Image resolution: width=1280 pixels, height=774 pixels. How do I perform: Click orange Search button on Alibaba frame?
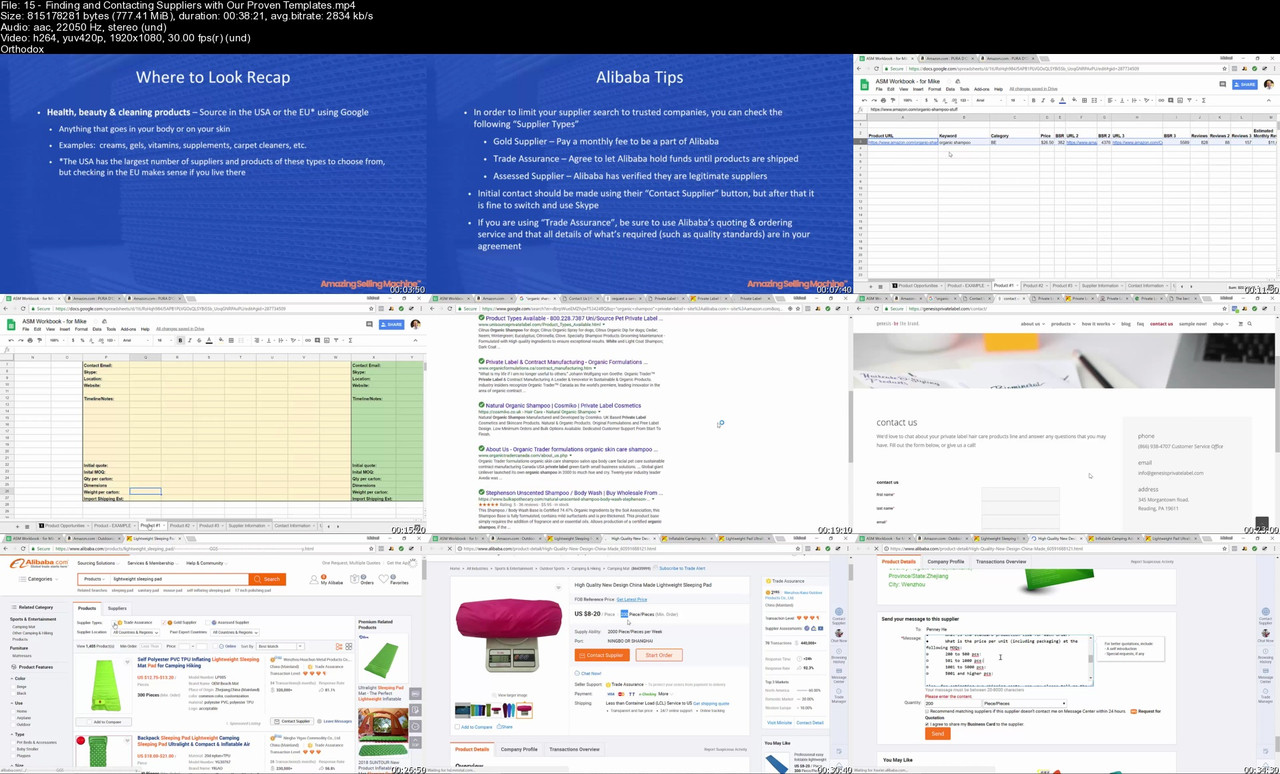pos(267,579)
